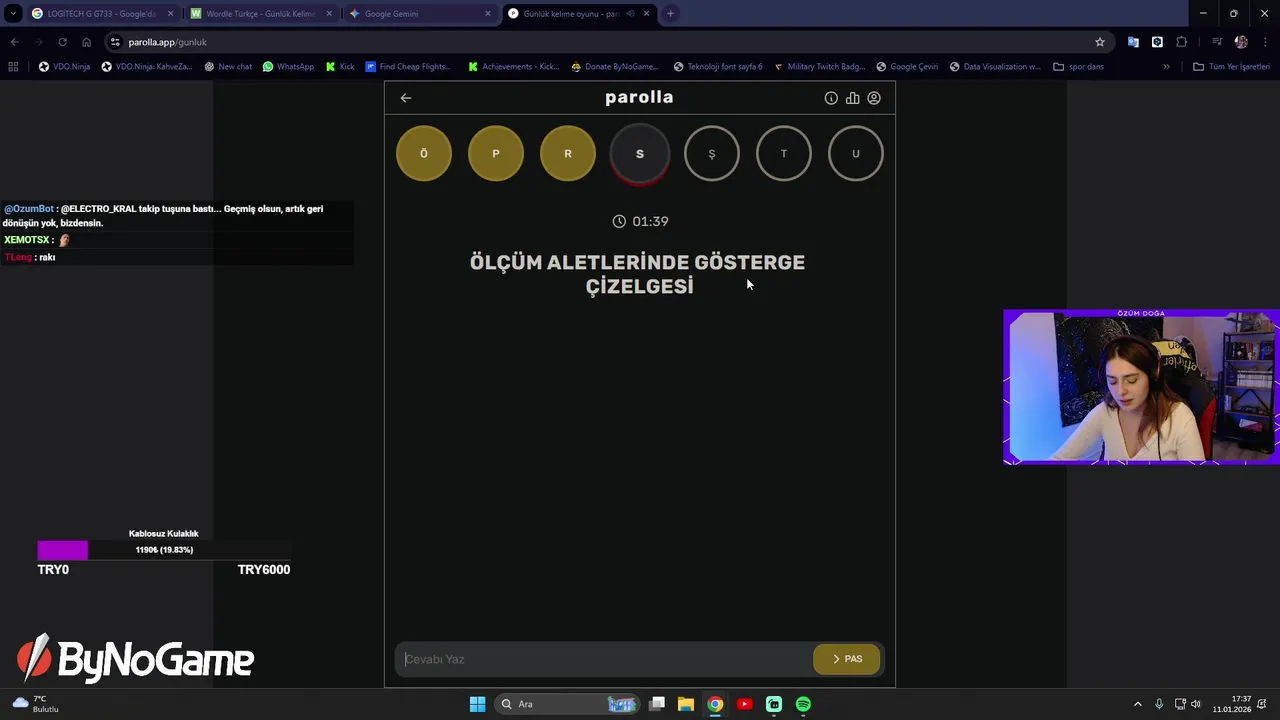
Task: Select the letter Ö circle
Action: [x=424, y=154]
